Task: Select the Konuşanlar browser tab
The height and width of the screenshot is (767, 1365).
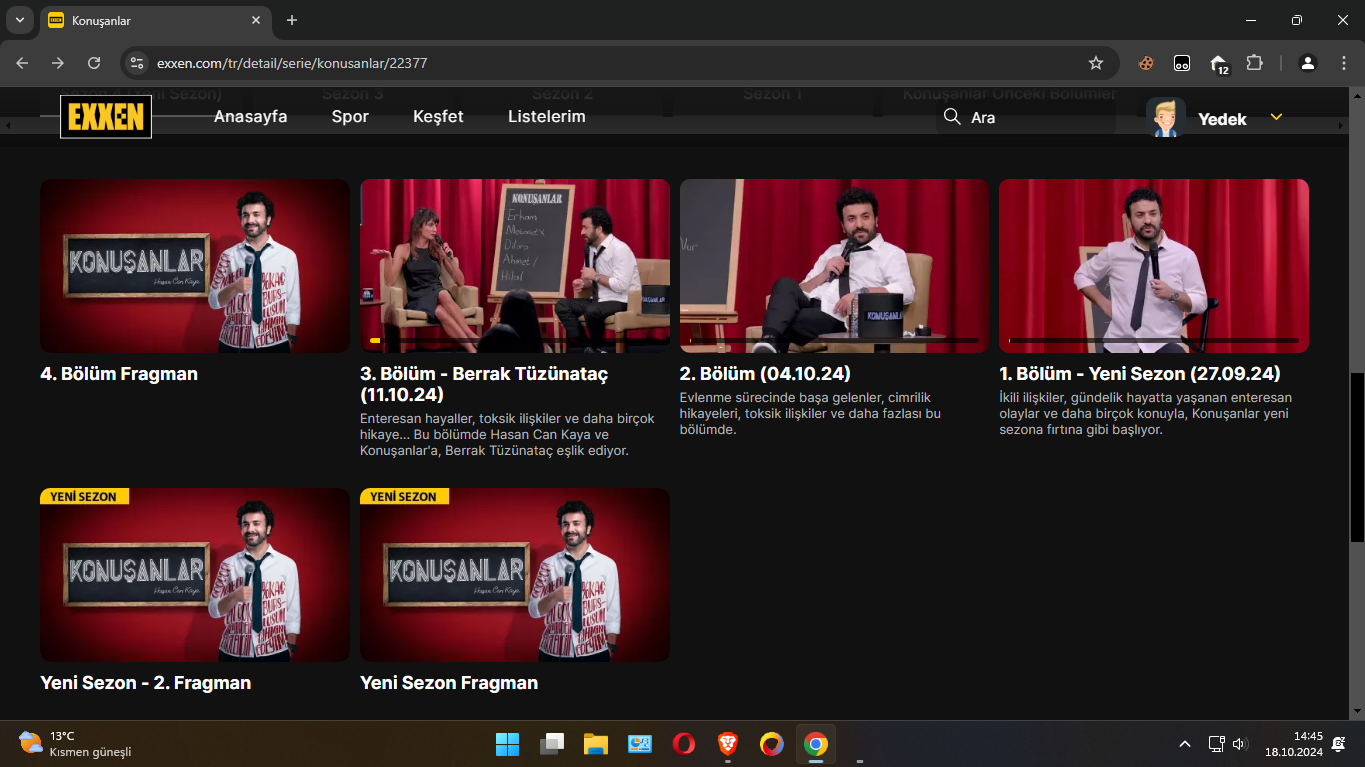Action: pos(155,20)
